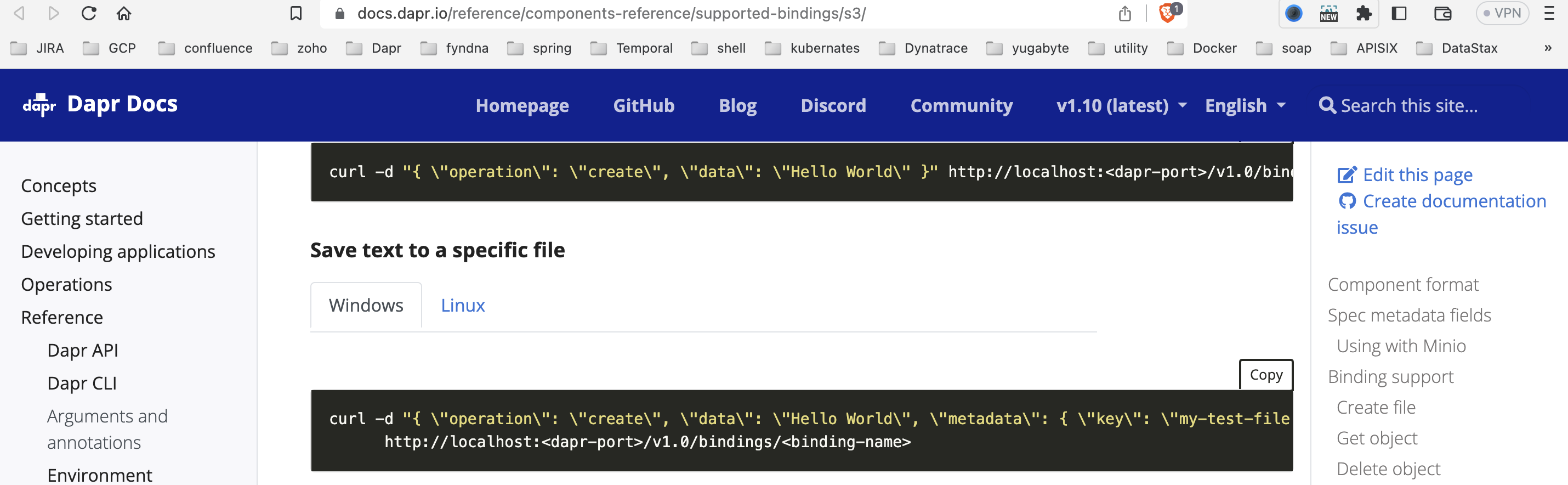Click the URL in the address bar

point(611,13)
